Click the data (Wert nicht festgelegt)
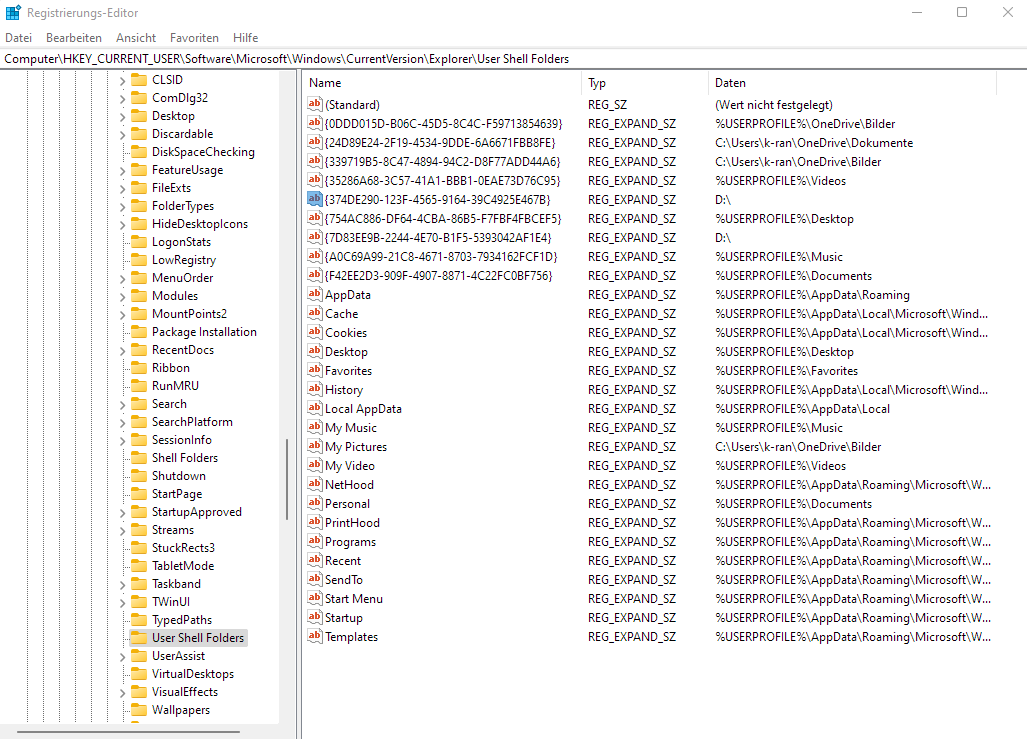The height and width of the screenshot is (739, 1027). (774, 105)
